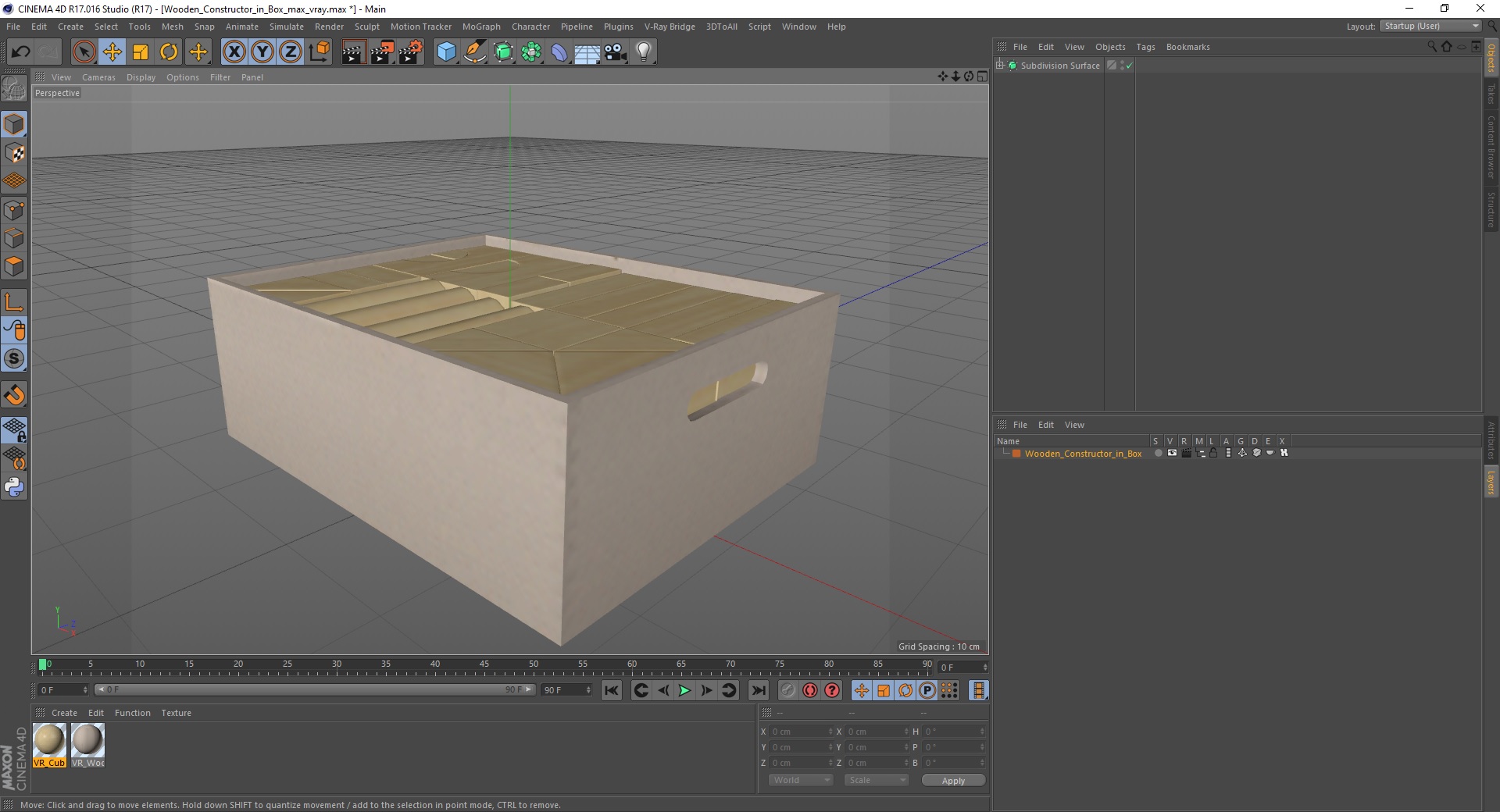The width and height of the screenshot is (1500, 812).
Task: Click the Undo arrow icon
Action: pyautogui.click(x=21, y=52)
